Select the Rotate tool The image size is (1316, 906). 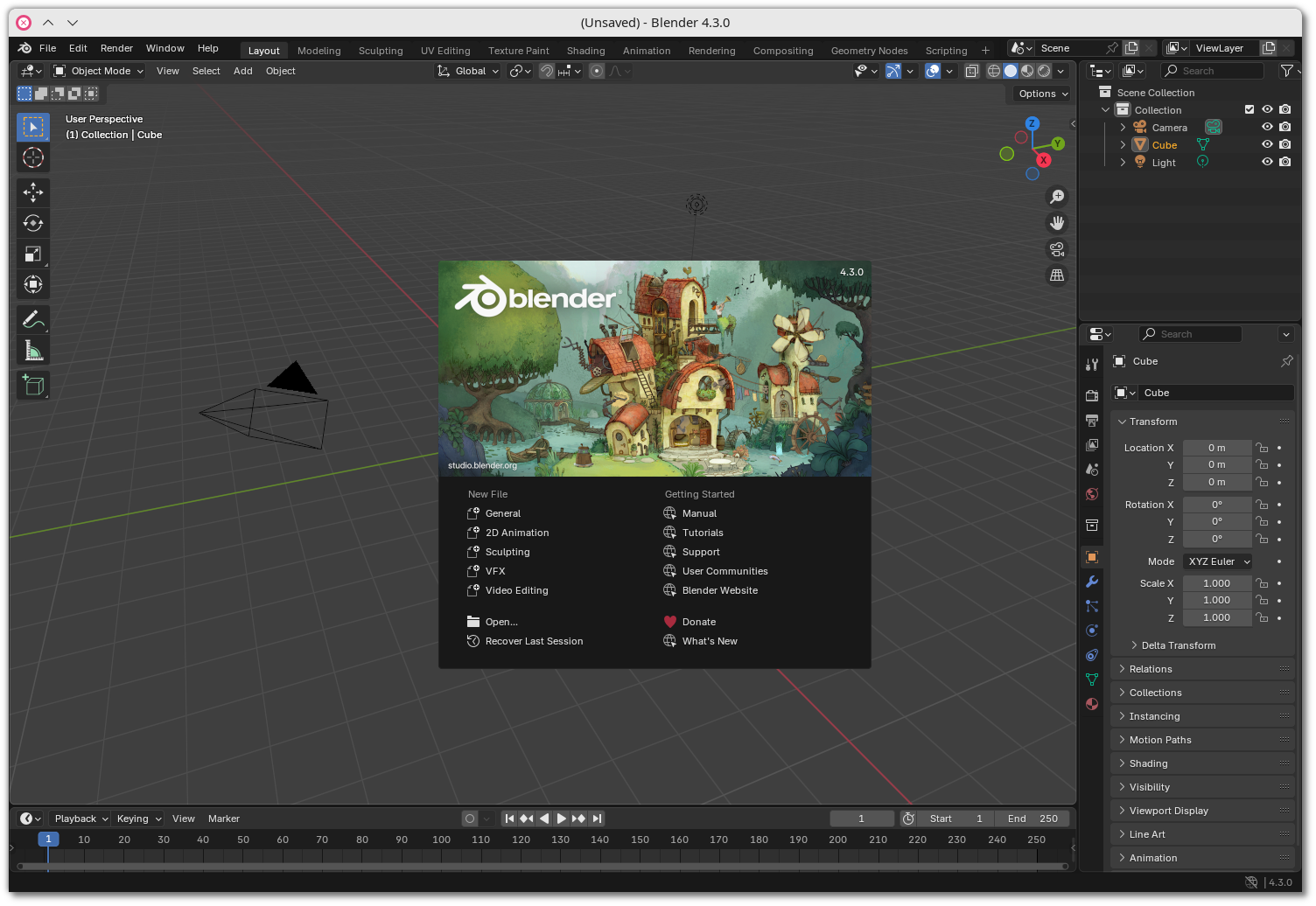[33, 223]
